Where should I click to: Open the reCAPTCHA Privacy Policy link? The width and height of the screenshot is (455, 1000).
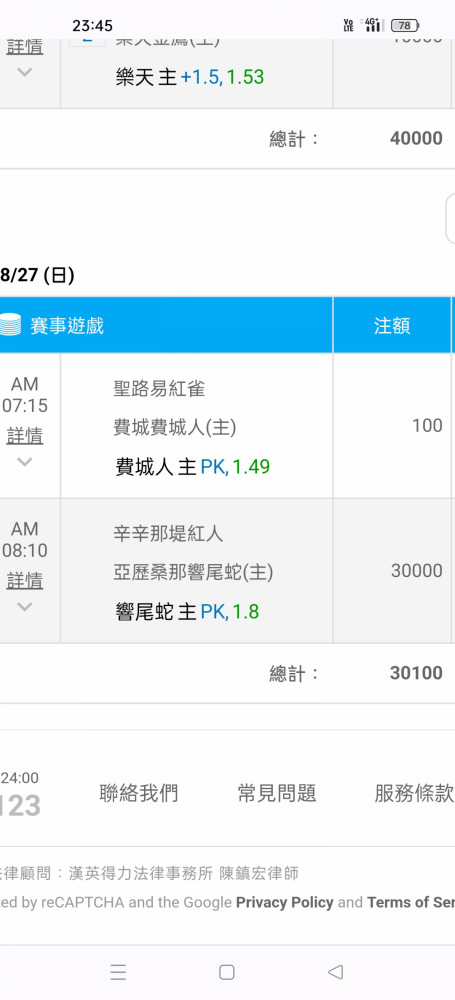point(285,902)
